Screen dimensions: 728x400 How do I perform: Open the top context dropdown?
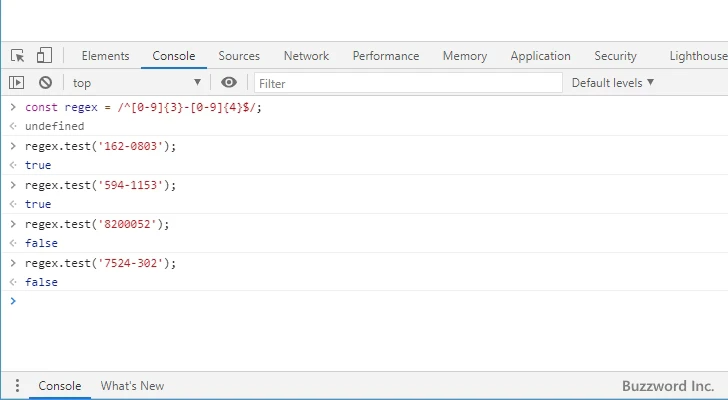pos(136,83)
